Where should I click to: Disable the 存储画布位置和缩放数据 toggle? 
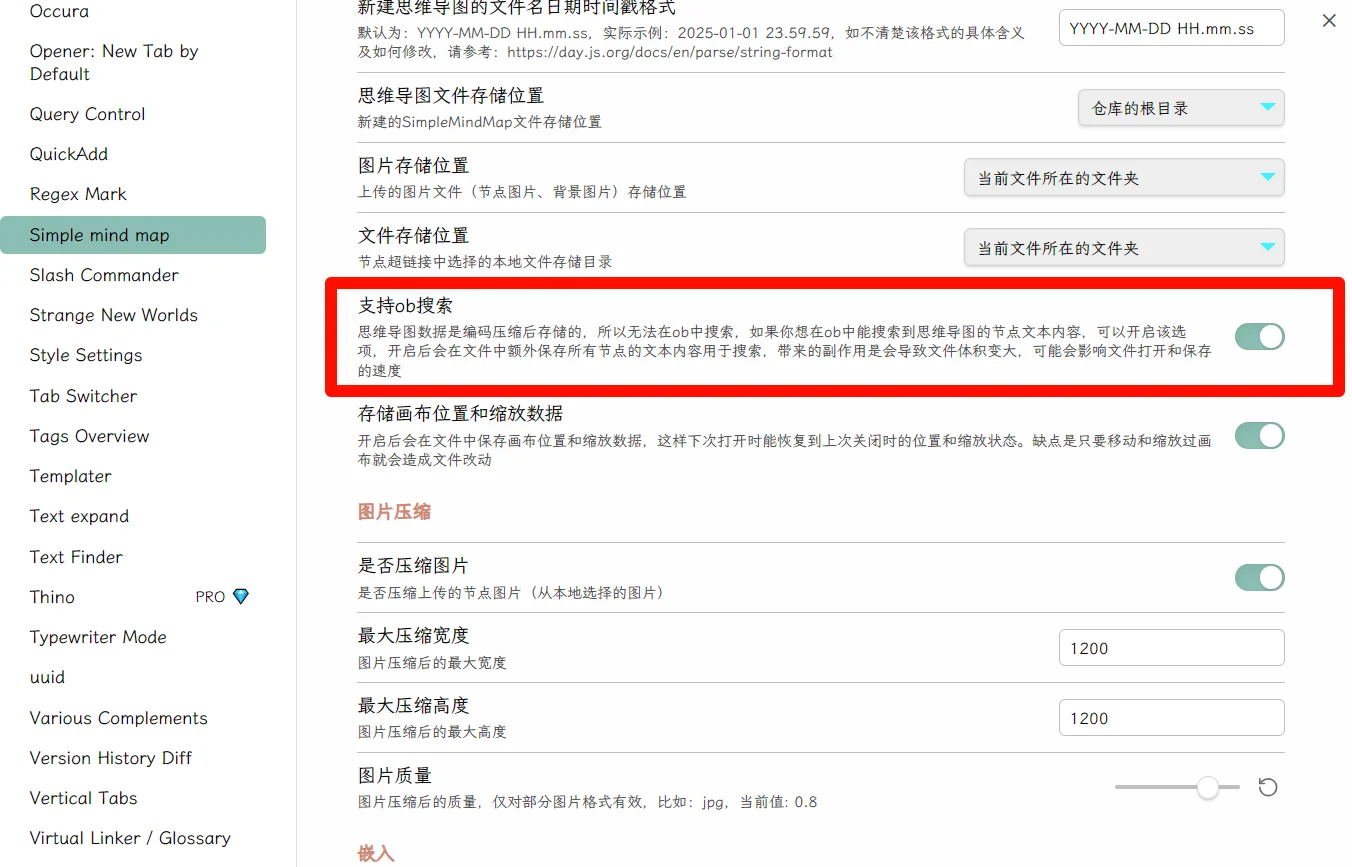(x=1259, y=436)
